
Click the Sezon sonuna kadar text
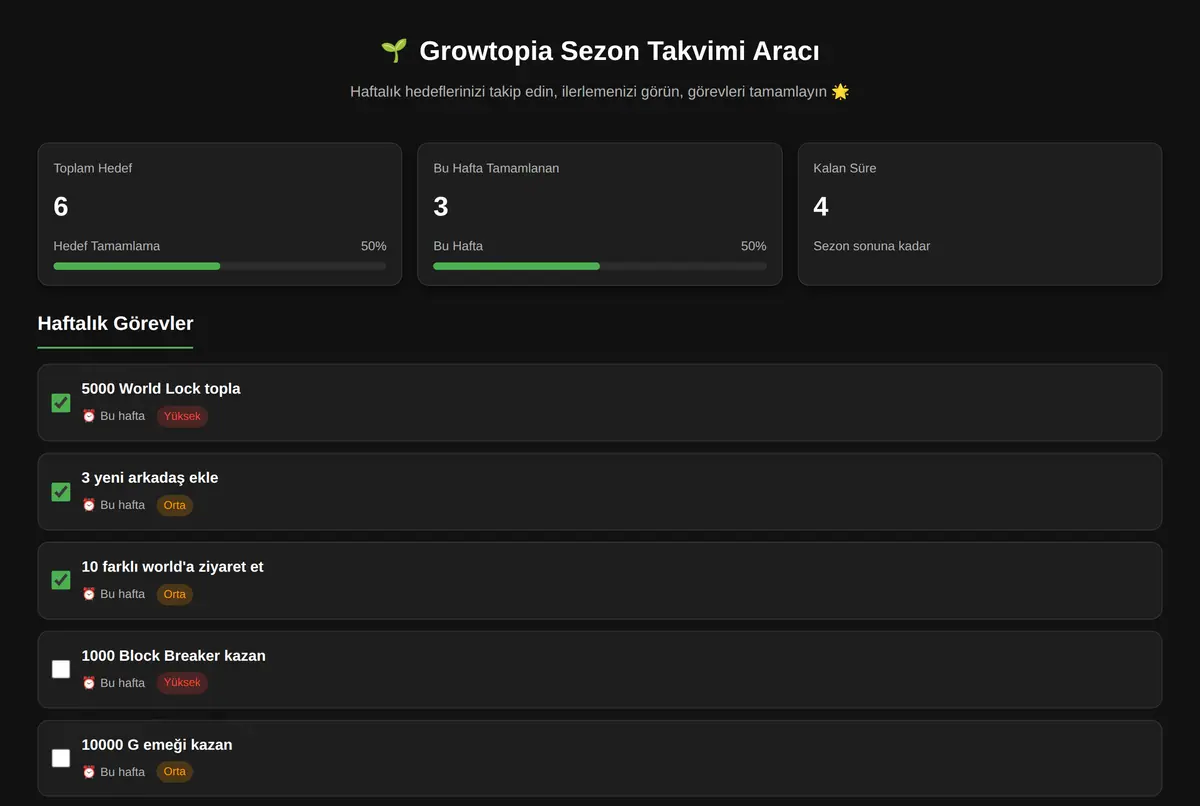click(x=872, y=246)
